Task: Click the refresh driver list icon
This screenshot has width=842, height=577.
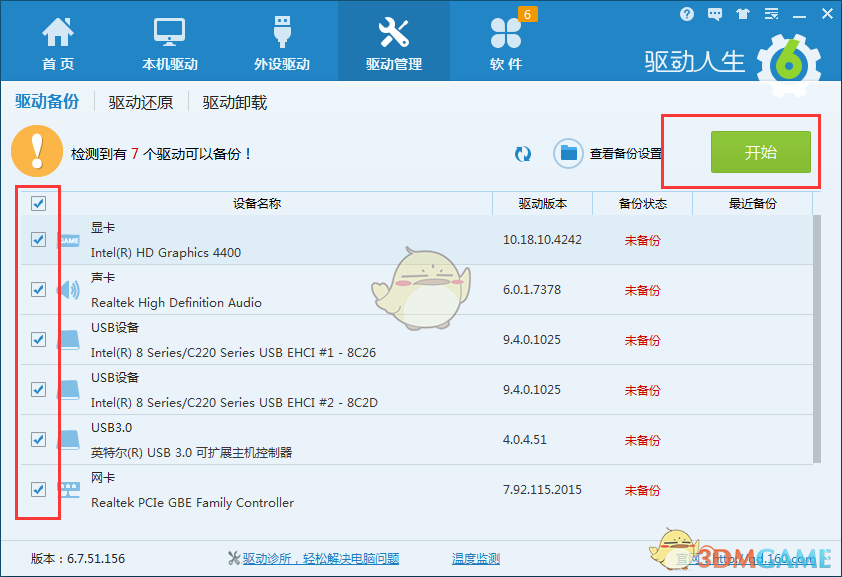Action: (522, 154)
